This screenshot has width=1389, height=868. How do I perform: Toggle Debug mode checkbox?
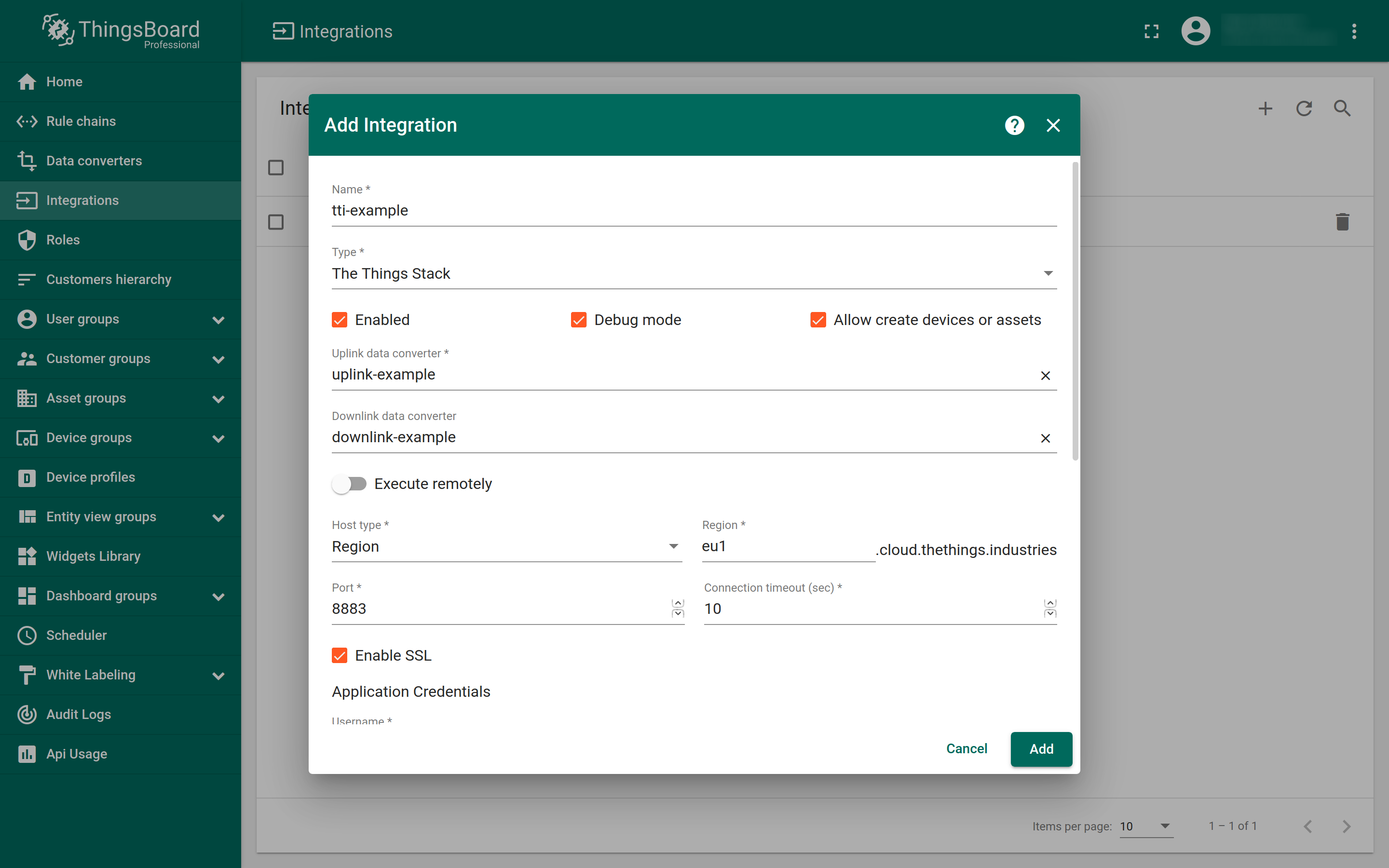(578, 320)
